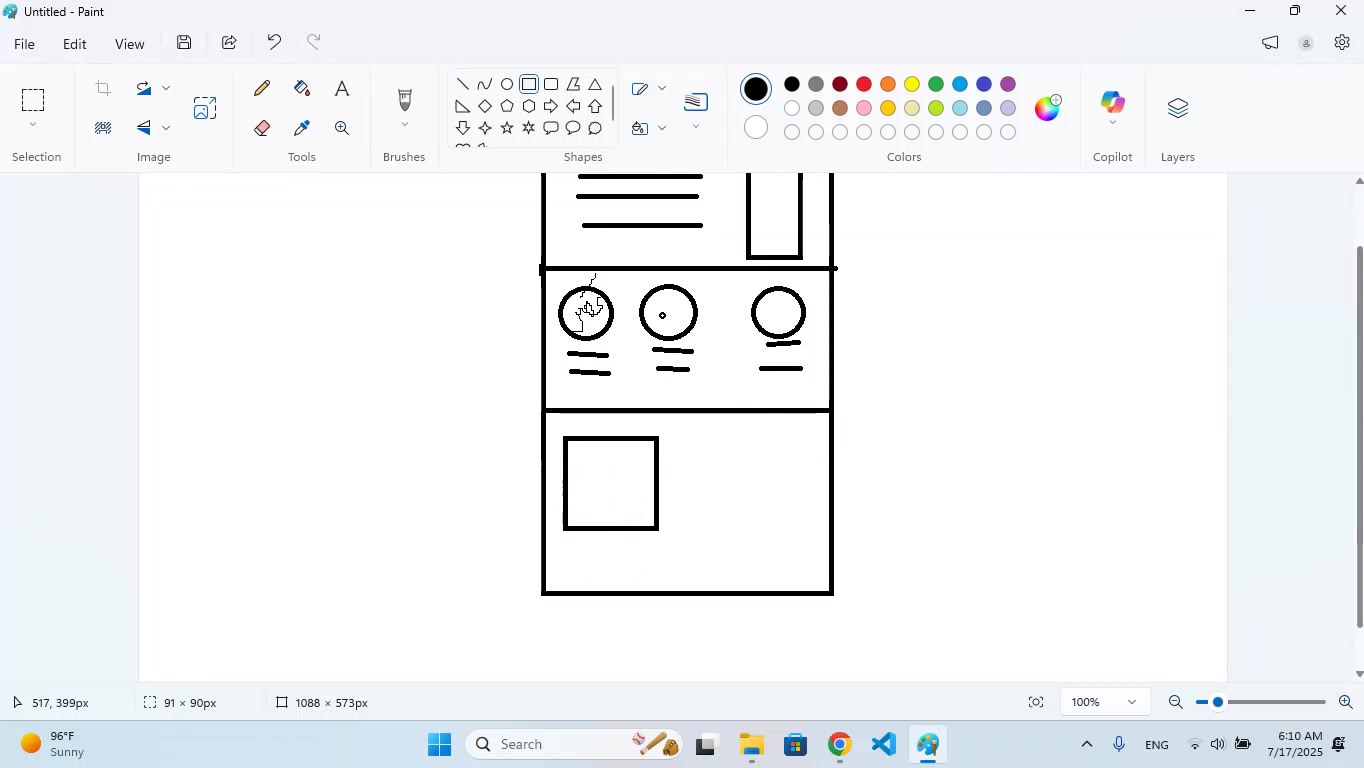
Task: Pick the red color from the palette
Action: tap(864, 85)
